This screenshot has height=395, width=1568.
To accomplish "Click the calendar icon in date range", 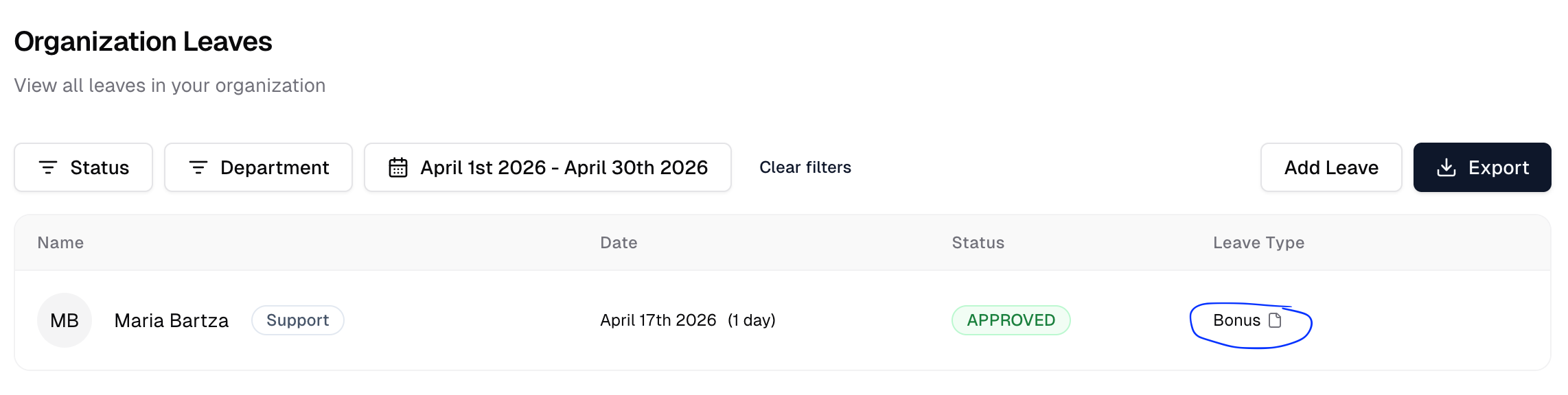I will coord(398,167).
